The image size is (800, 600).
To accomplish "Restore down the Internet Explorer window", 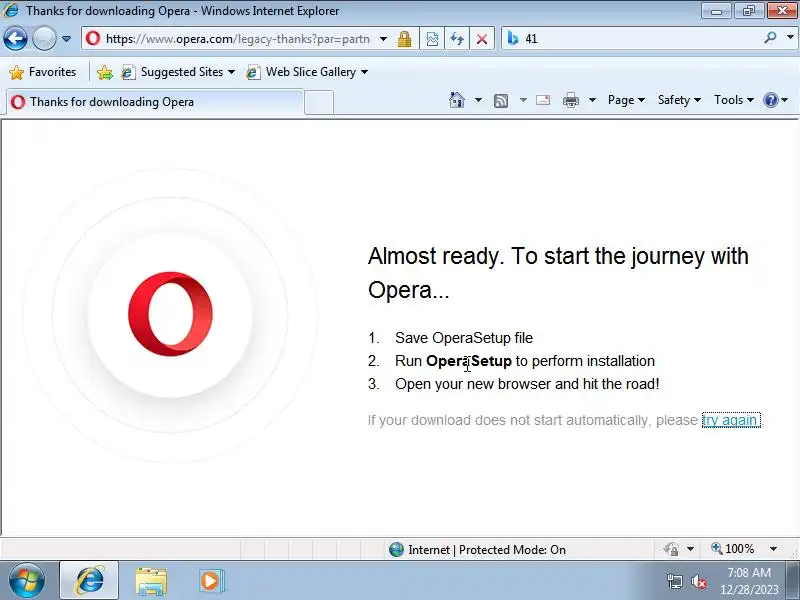I will coord(748,11).
